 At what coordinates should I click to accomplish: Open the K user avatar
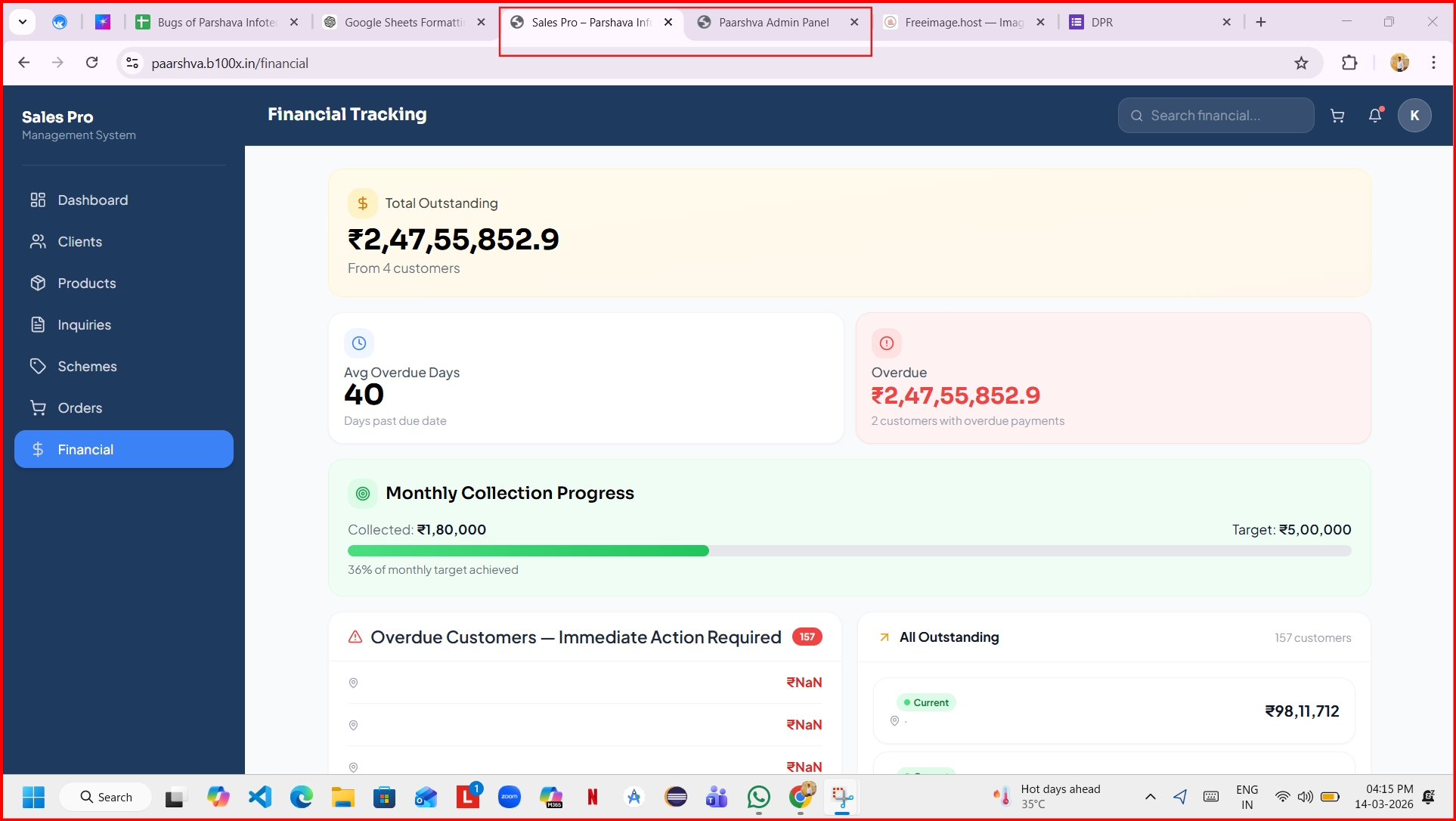click(1414, 116)
